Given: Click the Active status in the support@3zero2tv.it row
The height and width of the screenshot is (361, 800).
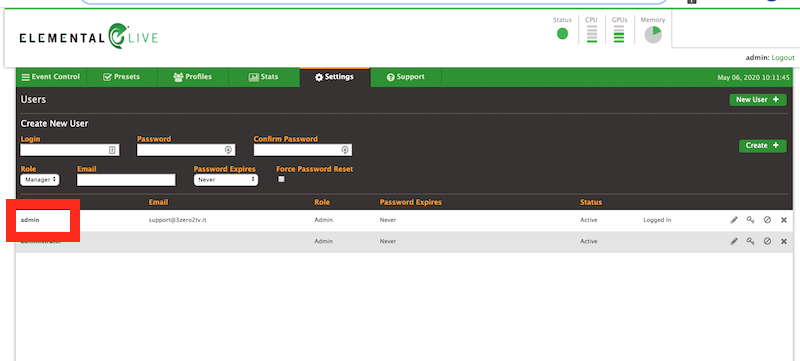Looking at the screenshot, I should point(589,220).
